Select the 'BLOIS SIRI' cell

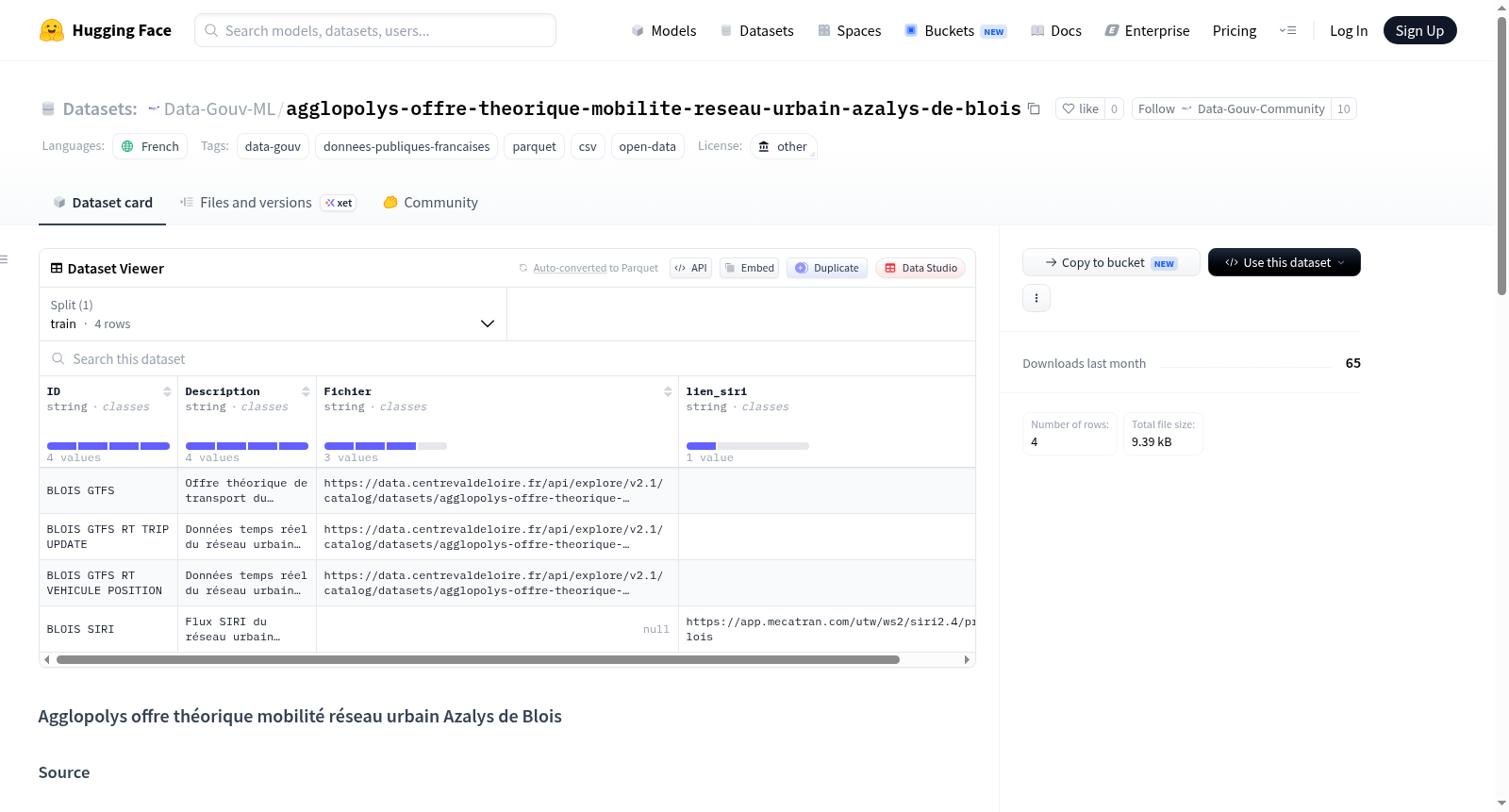(108, 629)
